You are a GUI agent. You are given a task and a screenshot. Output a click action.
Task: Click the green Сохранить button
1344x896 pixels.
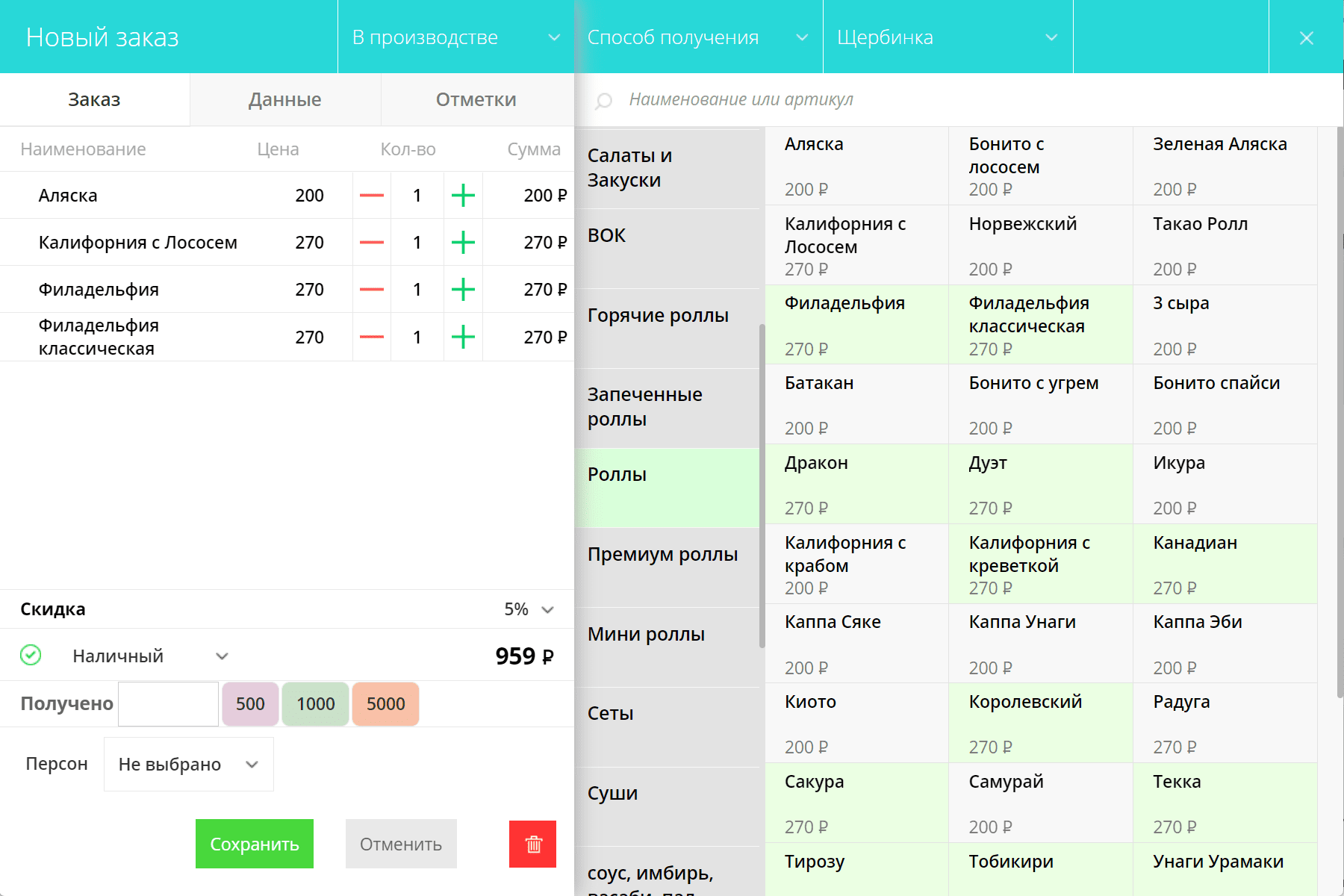(255, 844)
